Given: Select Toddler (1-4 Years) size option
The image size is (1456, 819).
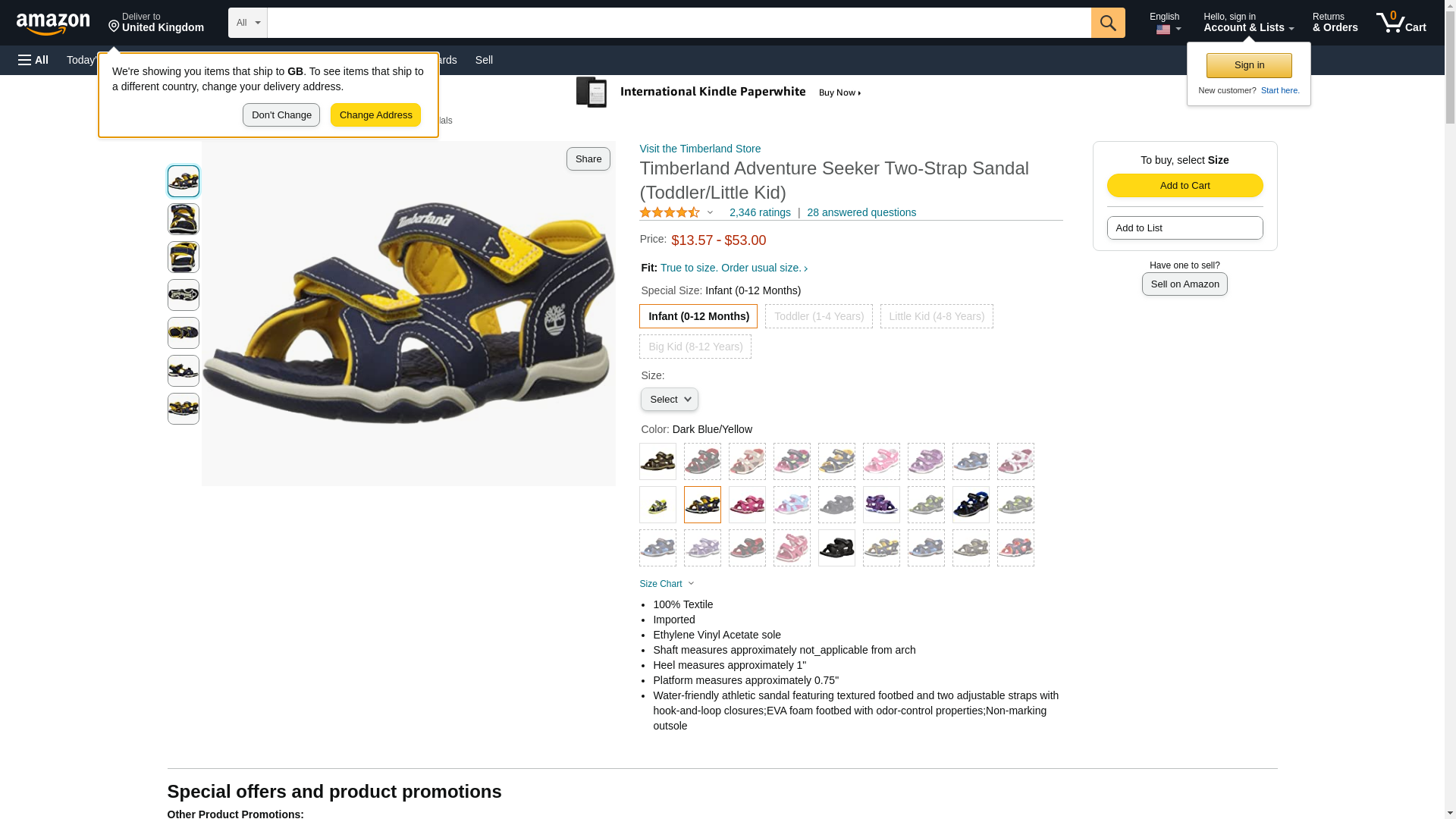Looking at the screenshot, I should click(x=818, y=316).
